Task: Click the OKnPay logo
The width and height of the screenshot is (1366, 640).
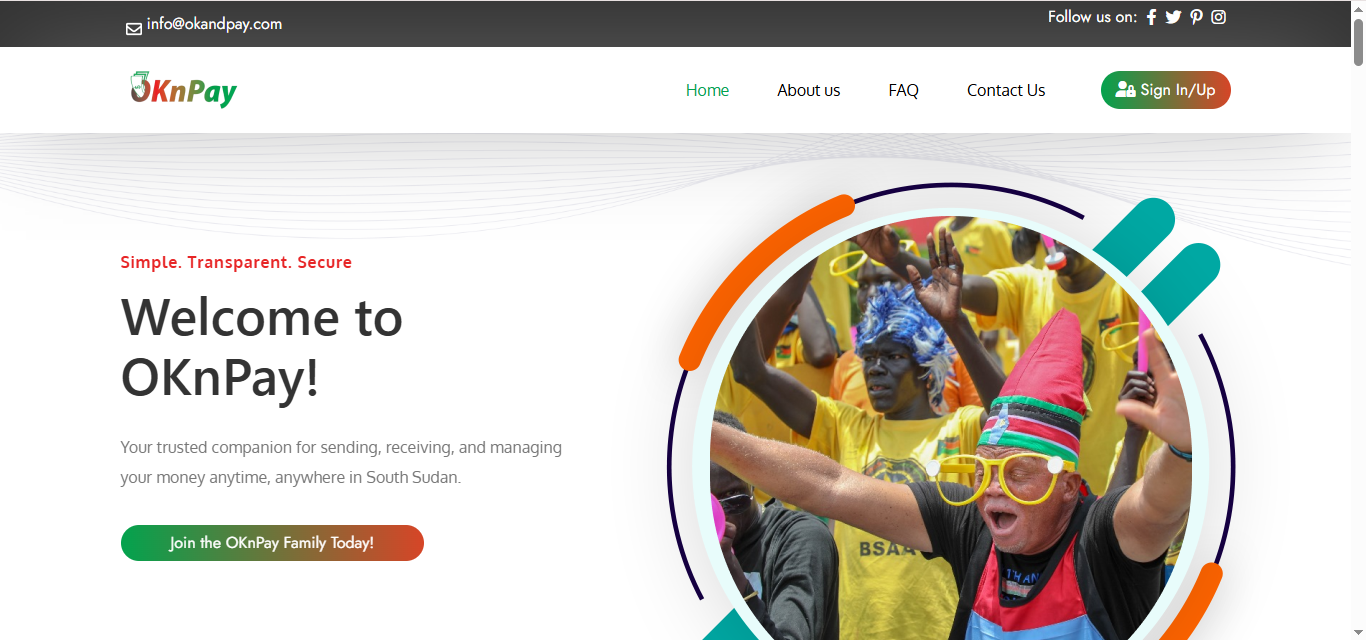Action: (x=183, y=90)
